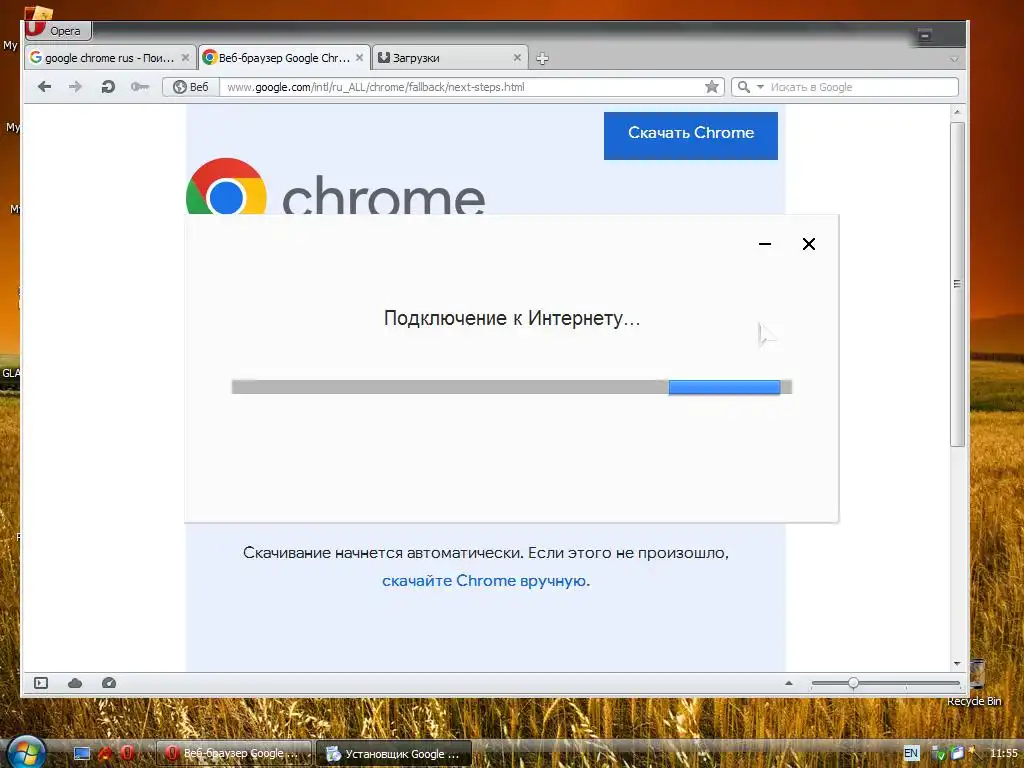The image size is (1024, 768).
Task: Toggle the Opera panels sidebar icon
Action: pyautogui.click(x=41, y=682)
